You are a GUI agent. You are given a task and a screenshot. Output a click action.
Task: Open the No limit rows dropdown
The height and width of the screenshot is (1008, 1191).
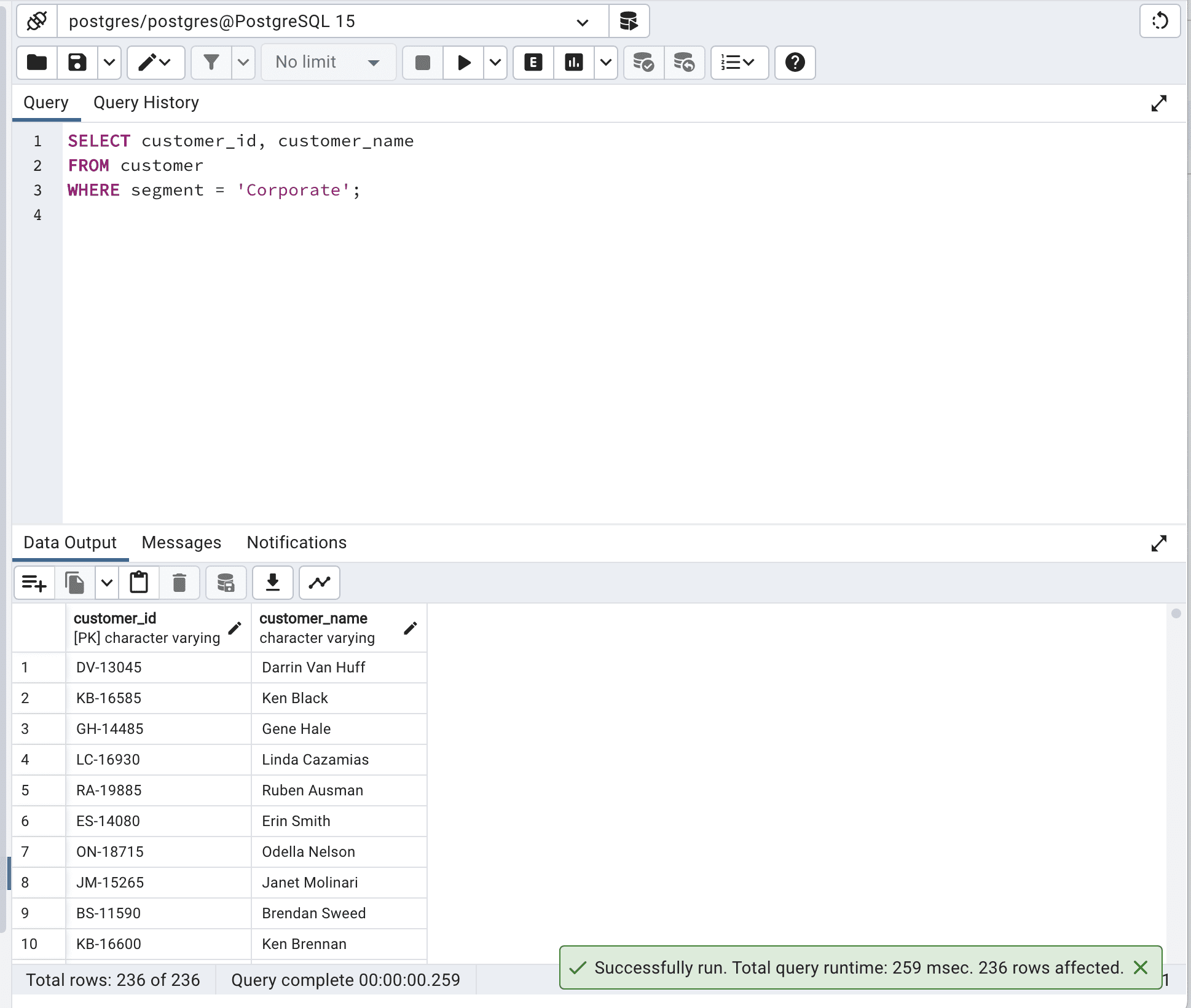(374, 62)
